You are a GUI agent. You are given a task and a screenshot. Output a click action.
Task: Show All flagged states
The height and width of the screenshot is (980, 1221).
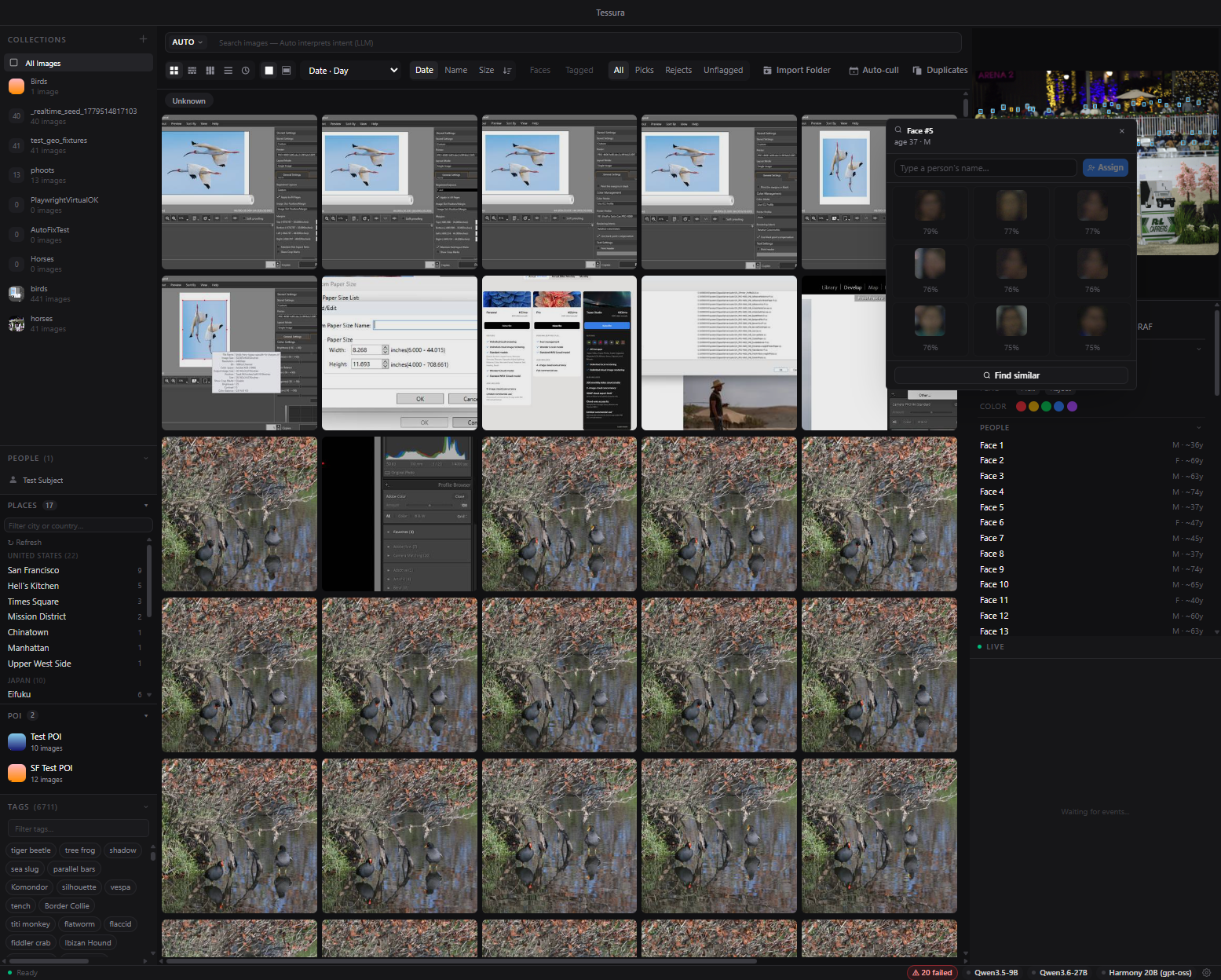pos(619,71)
